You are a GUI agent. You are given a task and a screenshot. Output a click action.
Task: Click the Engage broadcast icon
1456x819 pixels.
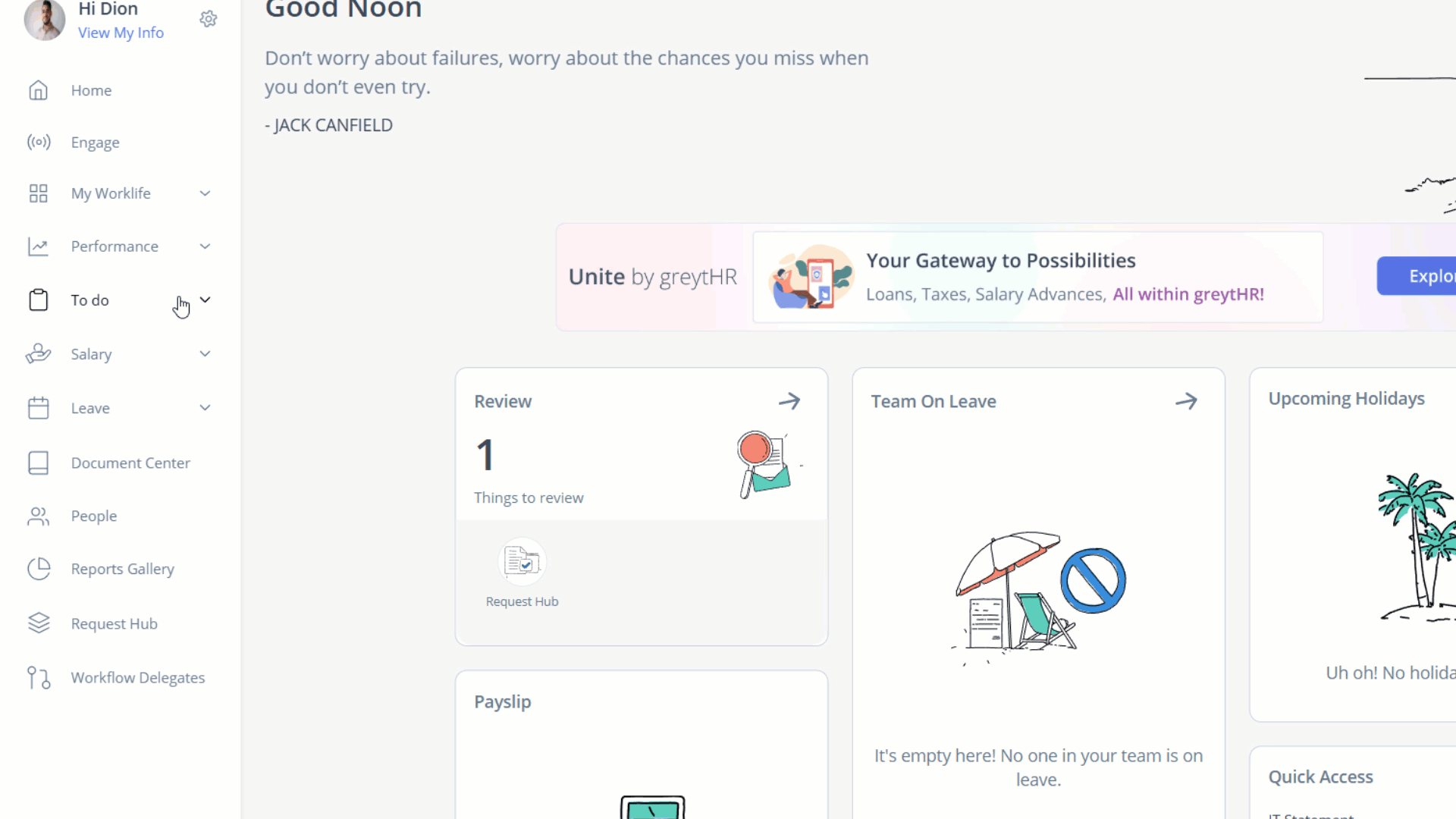pyautogui.click(x=39, y=142)
